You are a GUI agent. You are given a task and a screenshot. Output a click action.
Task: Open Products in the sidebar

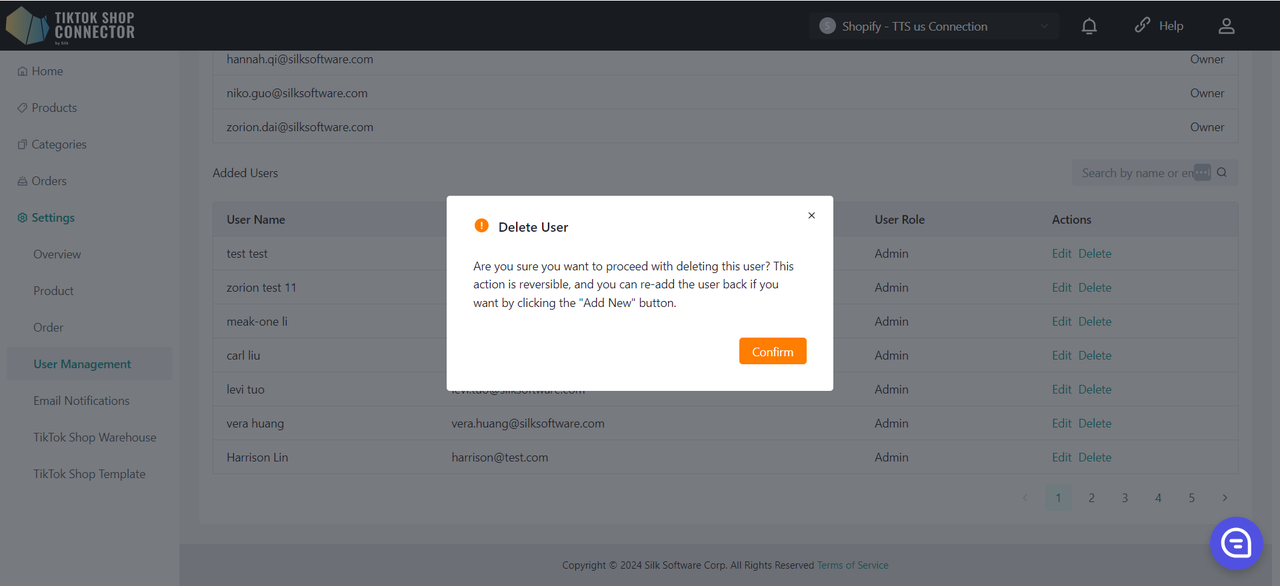[x=54, y=108]
